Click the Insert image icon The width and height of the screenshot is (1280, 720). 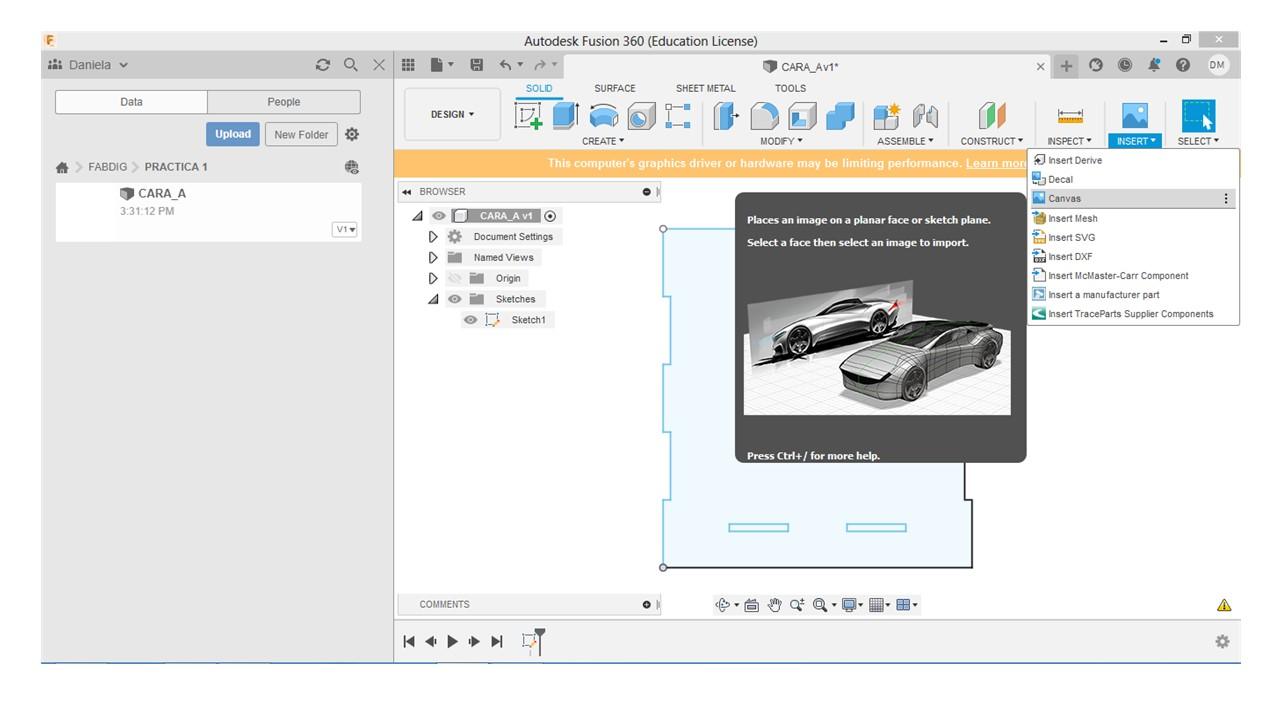click(x=1135, y=116)
